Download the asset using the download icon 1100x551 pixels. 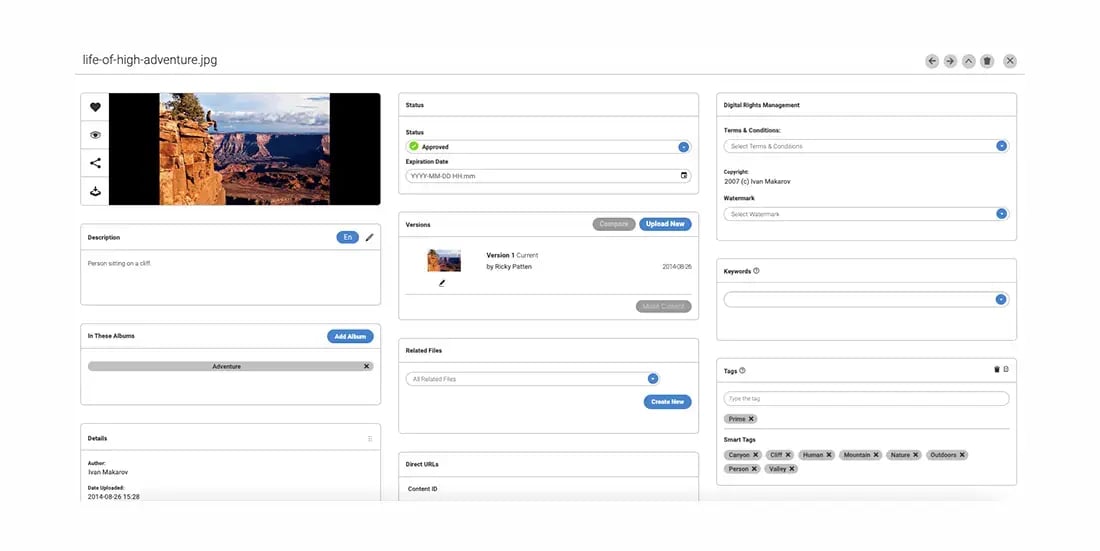pos(95,191)
